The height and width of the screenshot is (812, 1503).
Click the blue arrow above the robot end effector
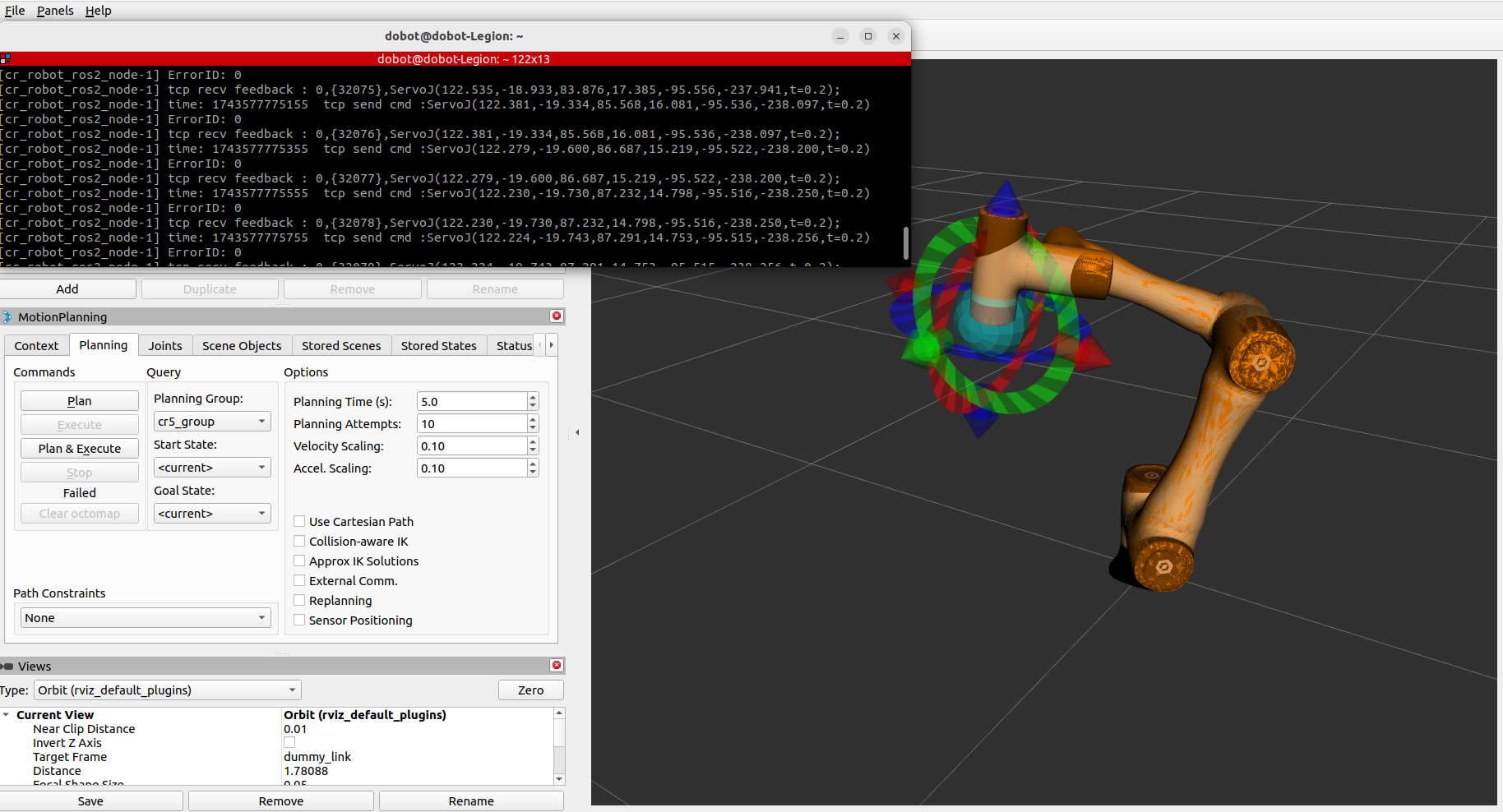pos(1005,198)
